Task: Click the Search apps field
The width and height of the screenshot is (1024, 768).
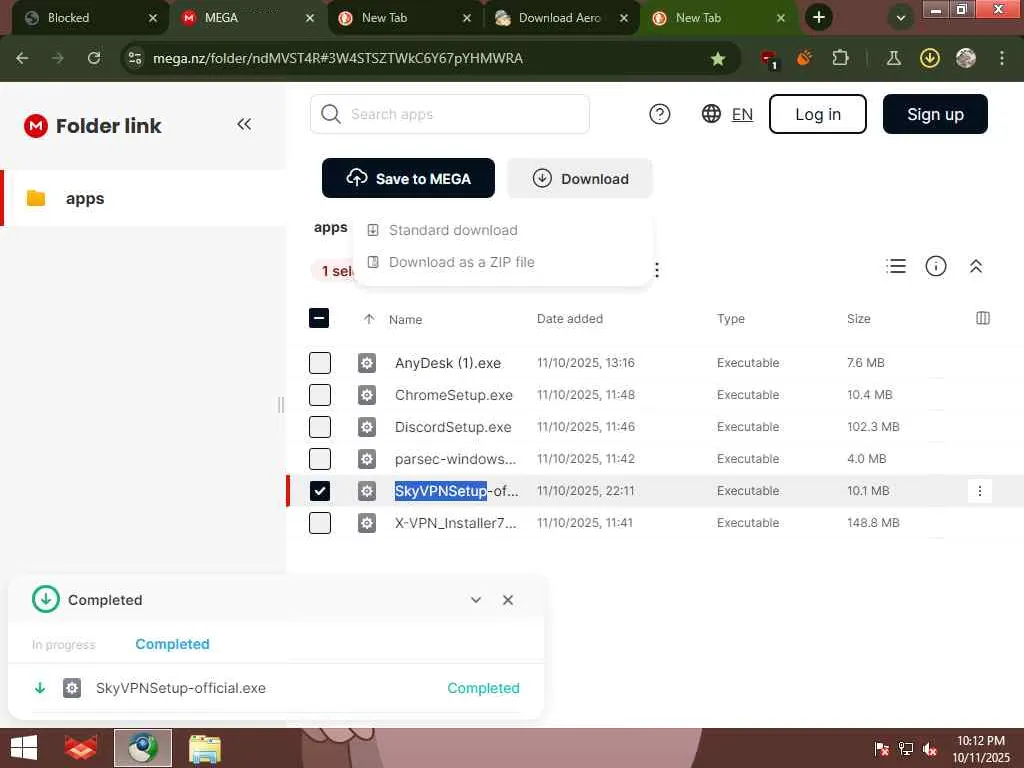Action: [x=450, y=114]
